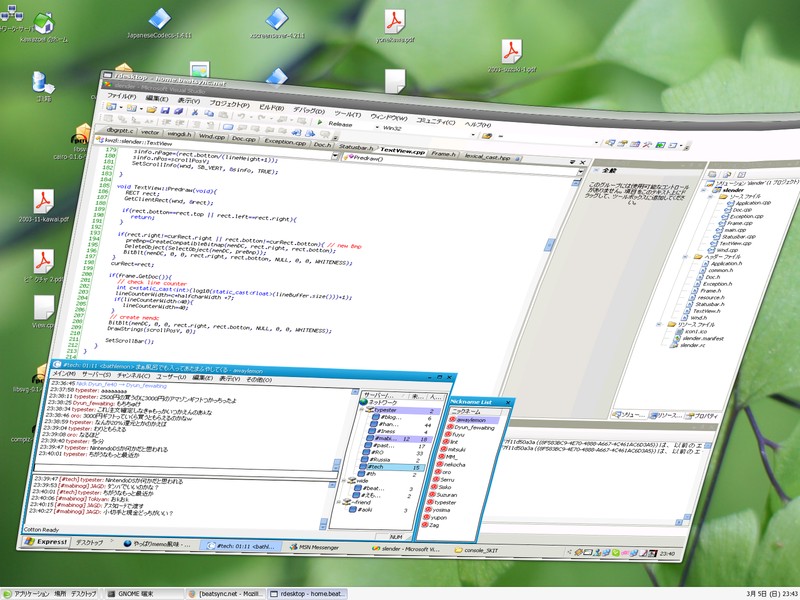Switch to the Statusbar.h editor tab
The width and height of the screenshot is (800, 600).
point(356,147)
